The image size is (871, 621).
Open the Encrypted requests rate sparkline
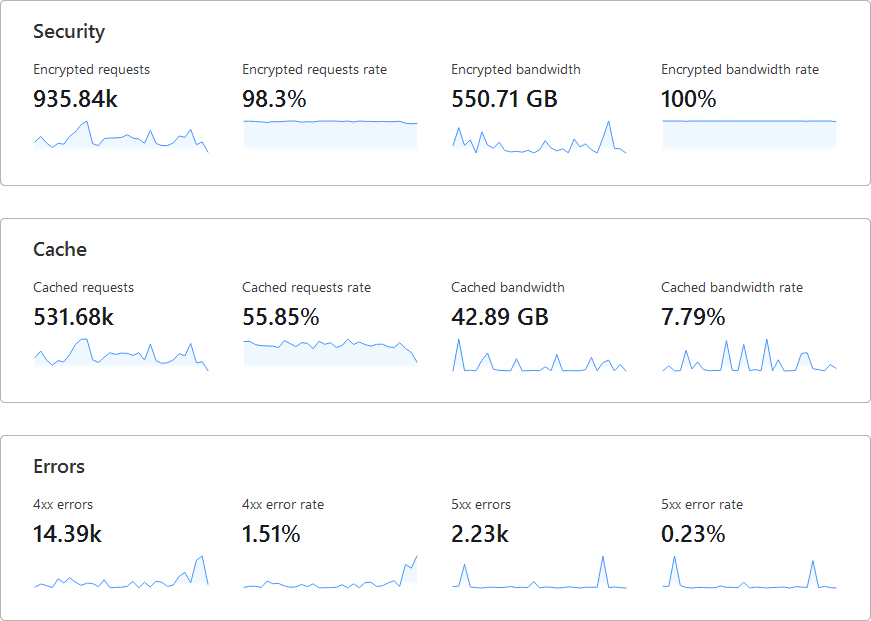(330, 135)
